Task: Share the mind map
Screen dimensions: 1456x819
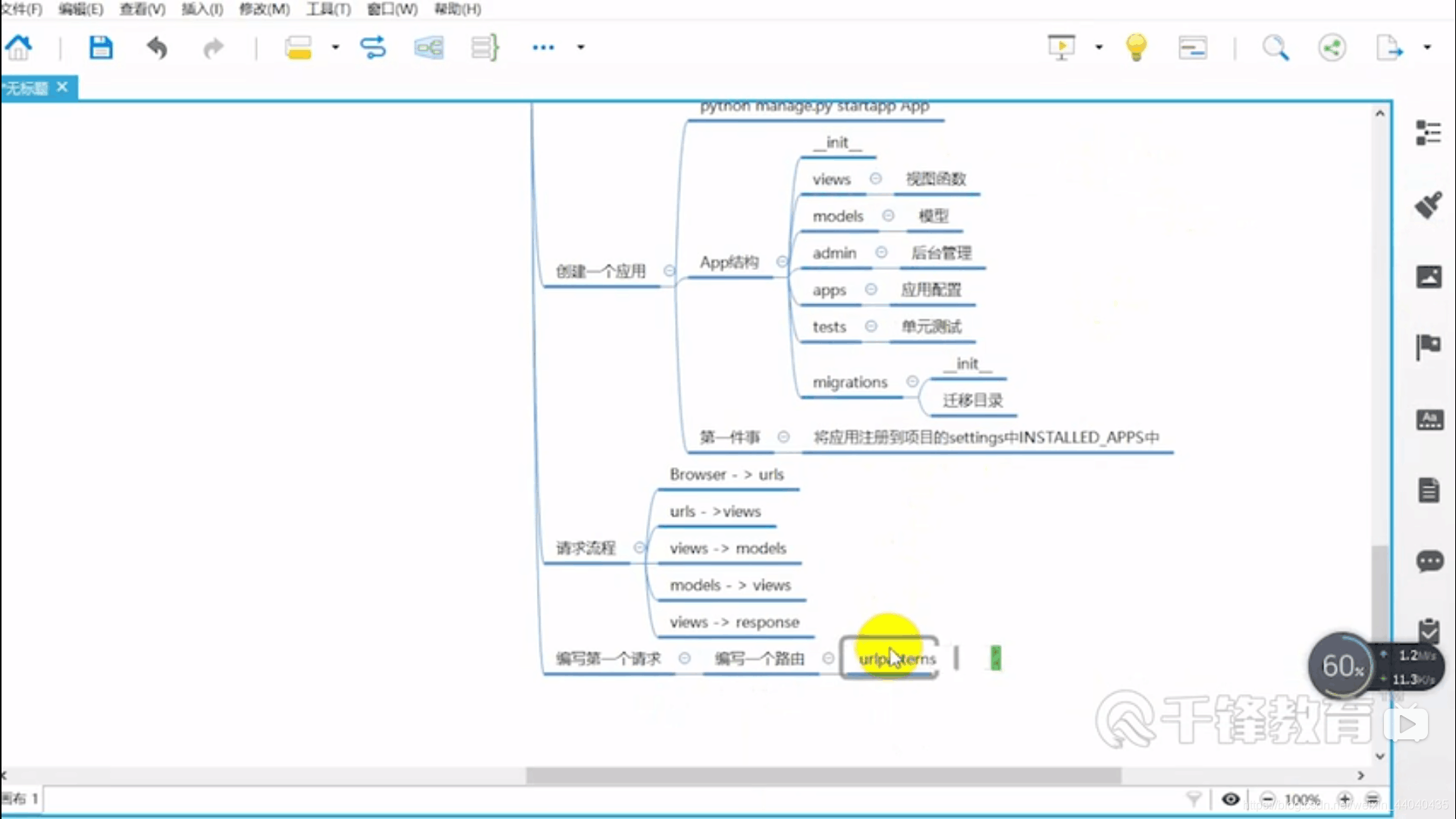Action: [x=1332, y=48]
